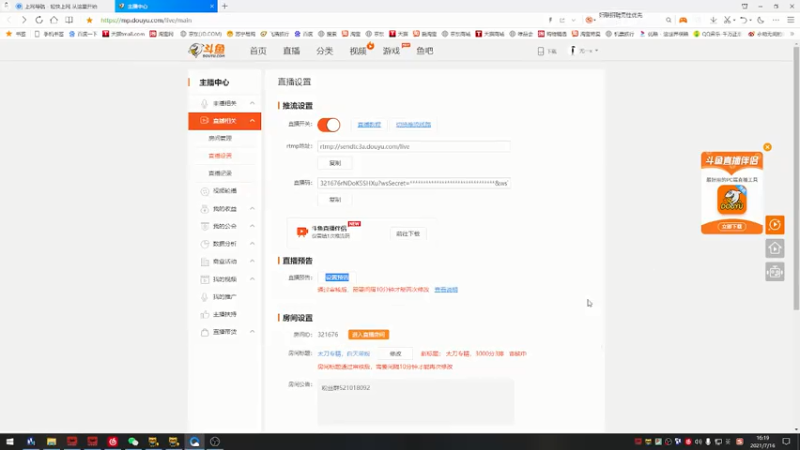Open the 直播记录 sidebar sub-item
The height and width of the screenshot is (450, 800).
point(220,173)
